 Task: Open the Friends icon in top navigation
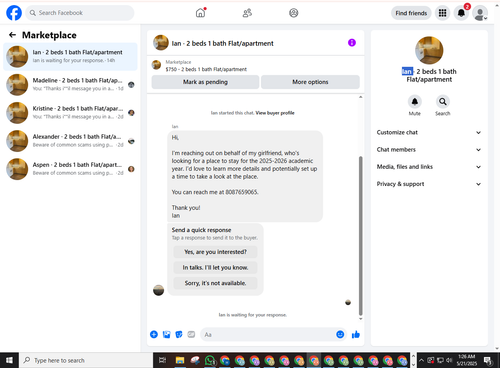tap(247, 13)
